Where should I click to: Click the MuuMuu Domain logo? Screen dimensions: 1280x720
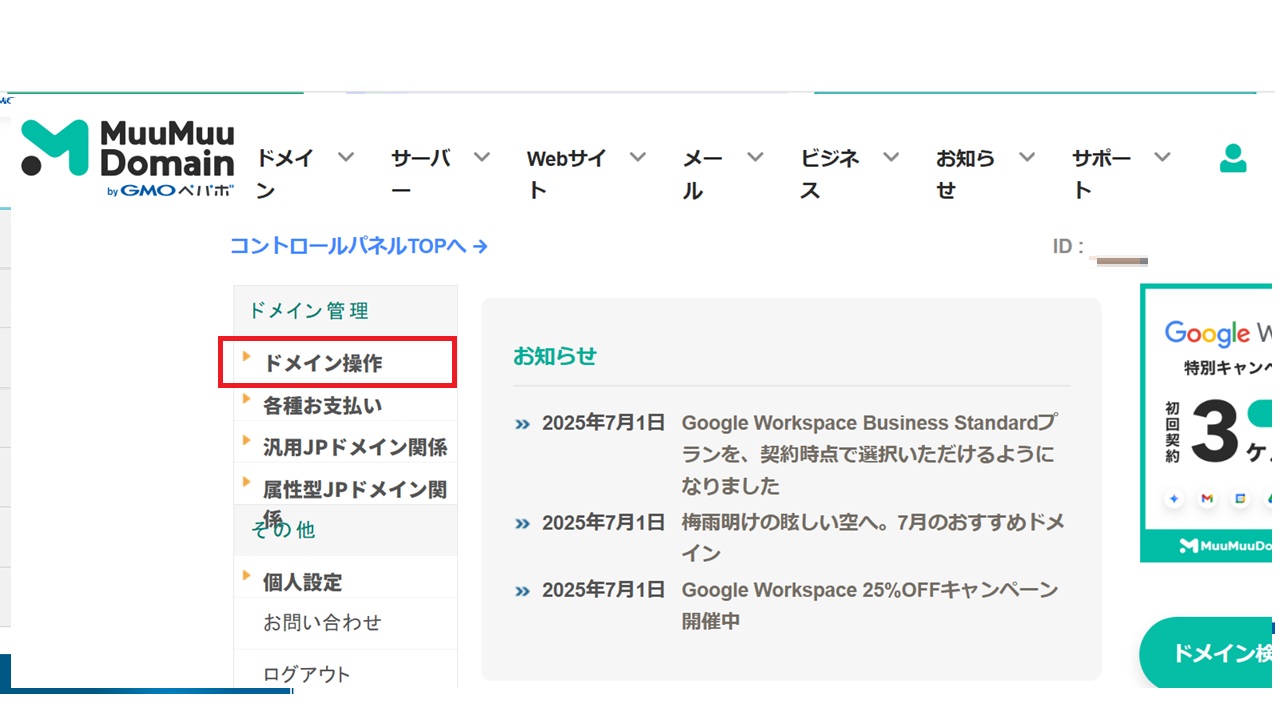pos(128,160)
